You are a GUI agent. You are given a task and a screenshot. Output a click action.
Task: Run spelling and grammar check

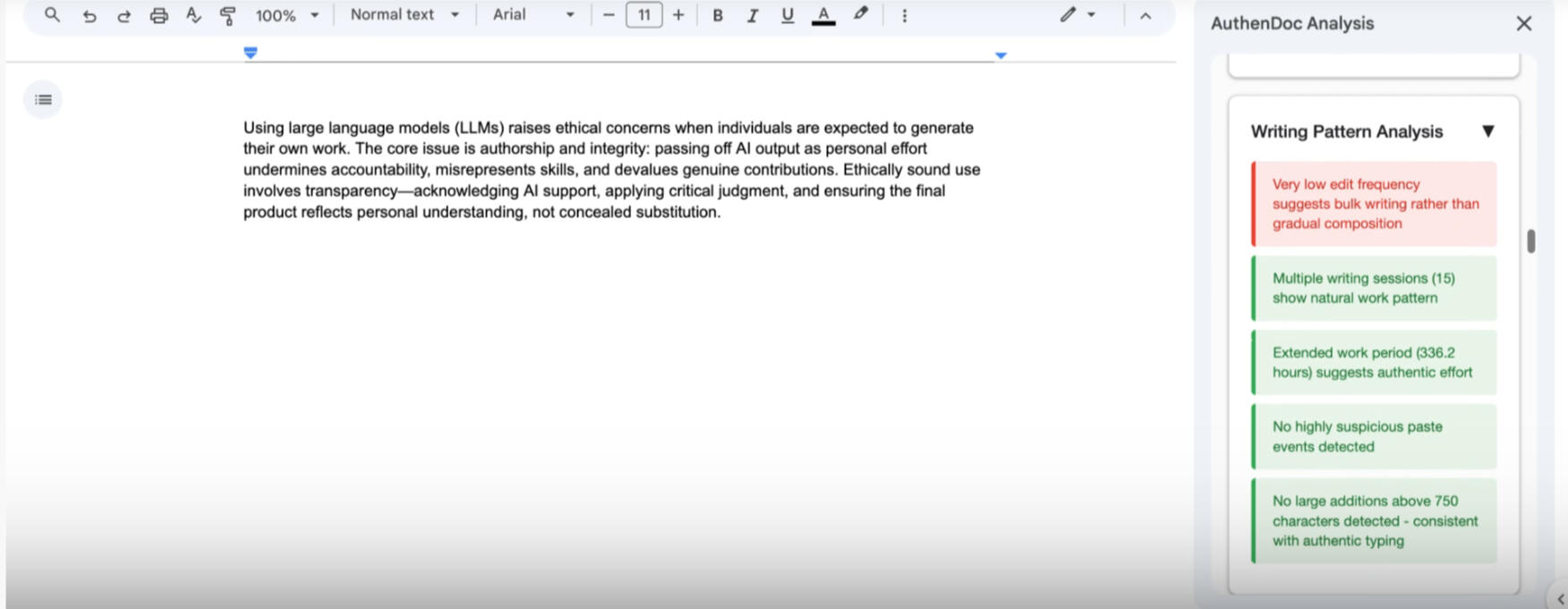pyautogui.click(x=193, y=15)
